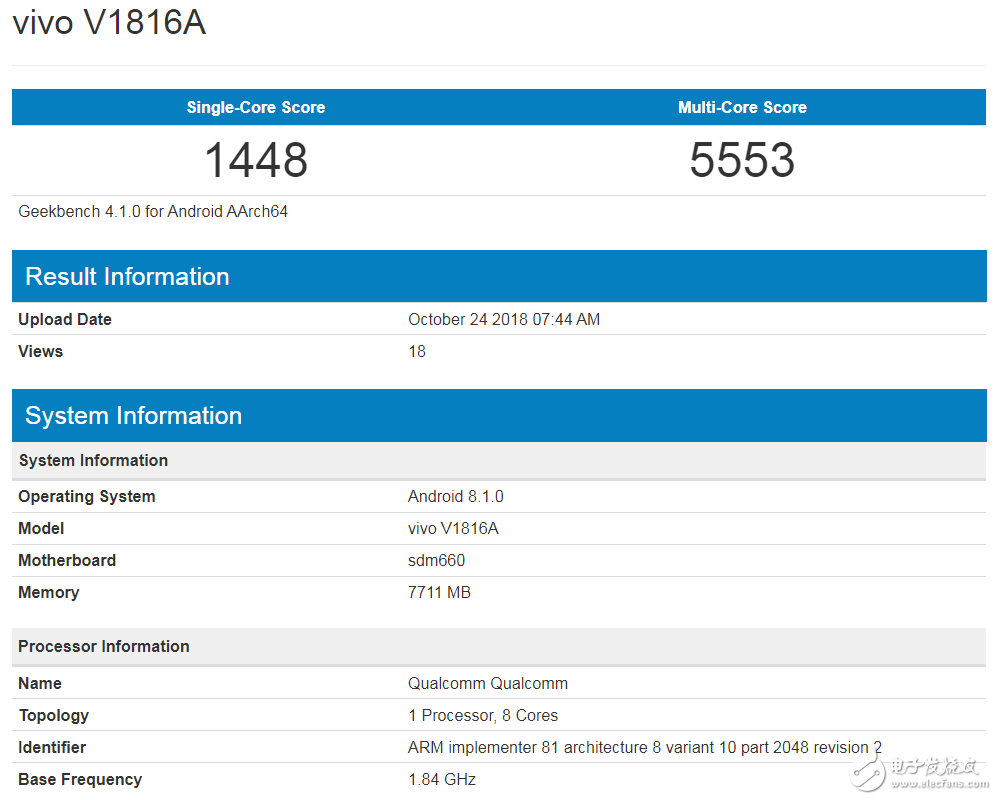This screenshot has height=800, width=997.
Task: Click the Views count of 18
Action: coord(417,351)
